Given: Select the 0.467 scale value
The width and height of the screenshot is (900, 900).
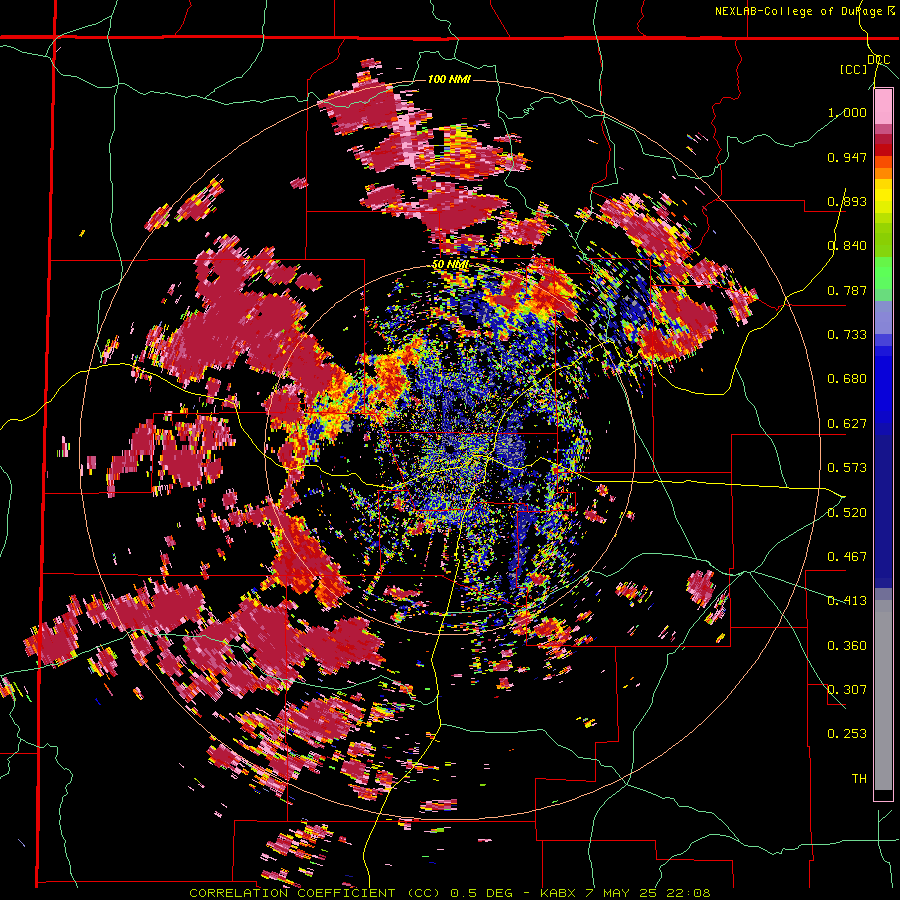Looking at the screenshot, I should 847,557.
